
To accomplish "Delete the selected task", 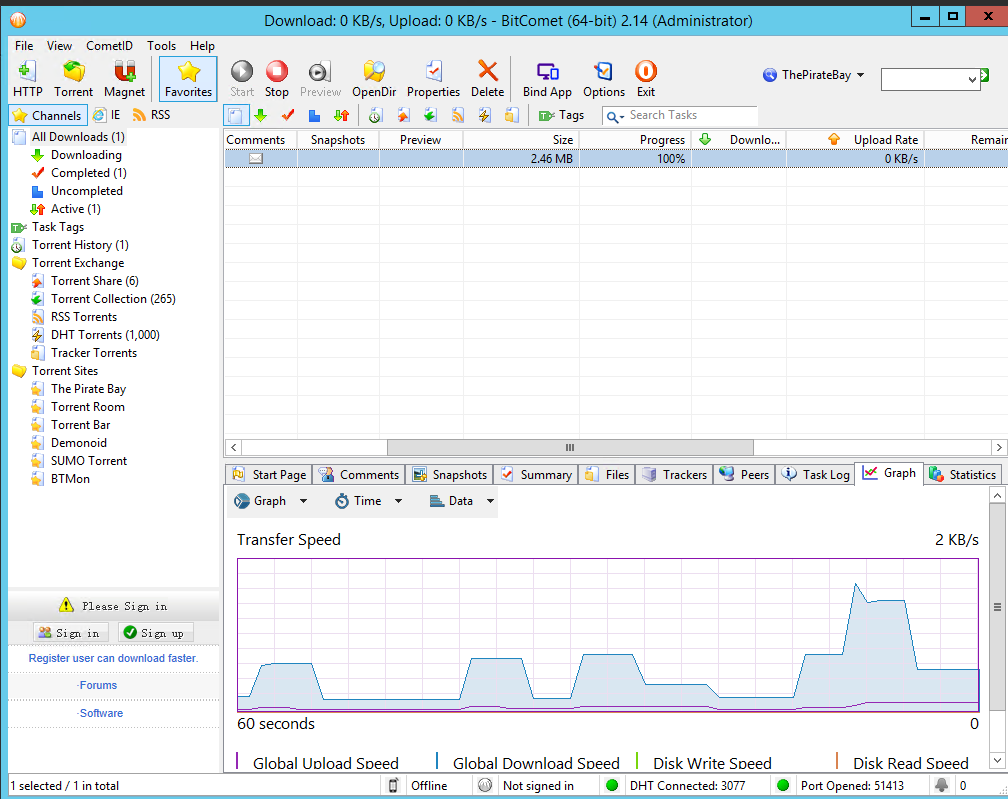I will (487, 79).
